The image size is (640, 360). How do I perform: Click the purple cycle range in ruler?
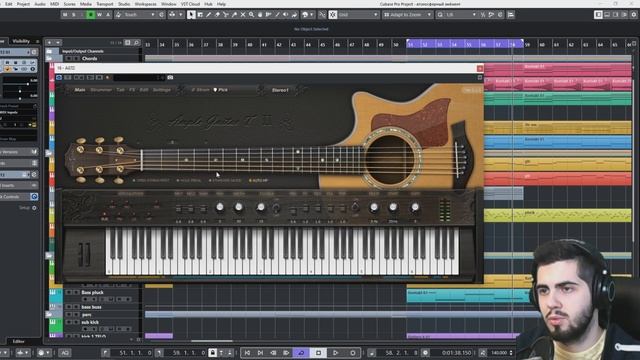465,44
